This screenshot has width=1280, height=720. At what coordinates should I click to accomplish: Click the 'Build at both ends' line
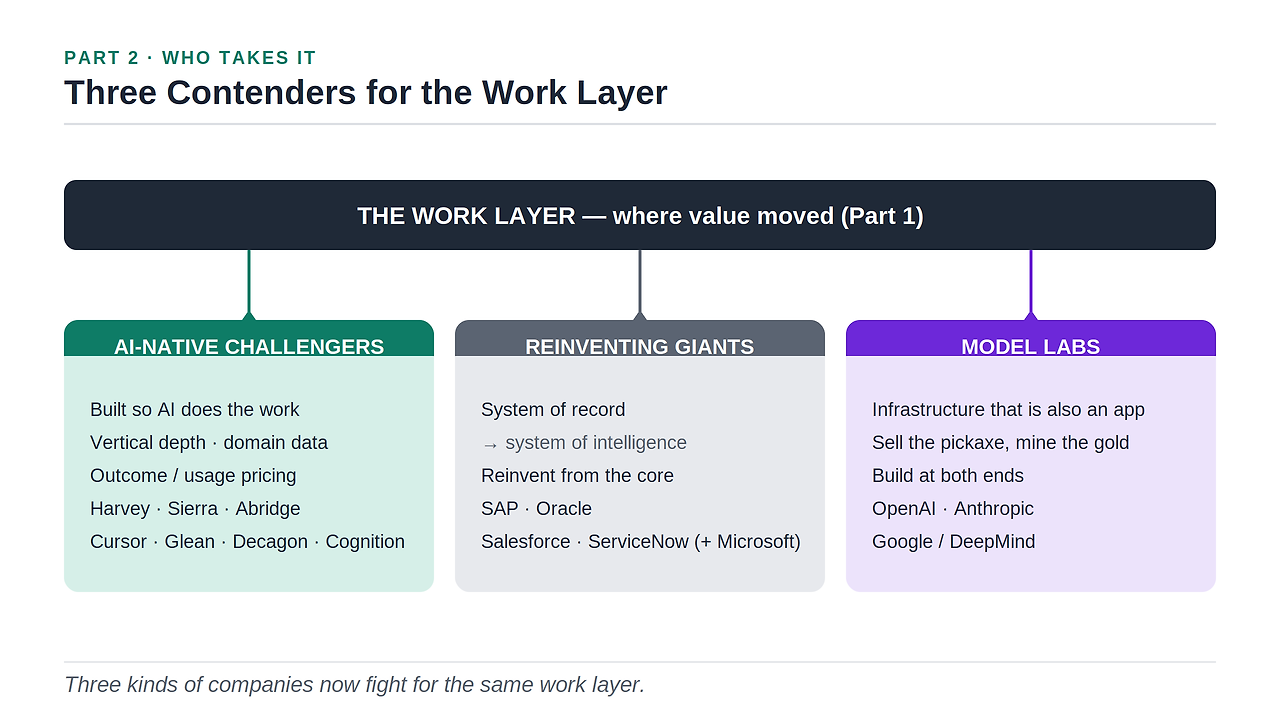coord(948,476)
